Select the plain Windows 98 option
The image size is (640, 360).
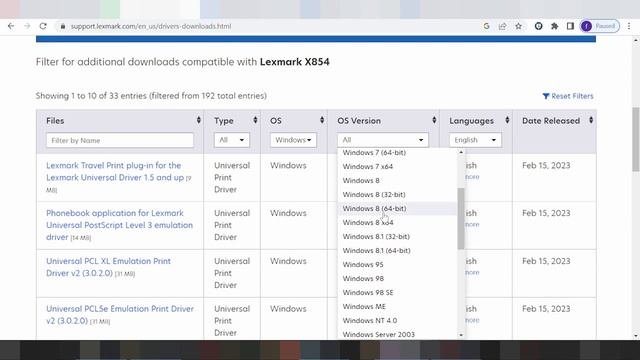[397, 278]
